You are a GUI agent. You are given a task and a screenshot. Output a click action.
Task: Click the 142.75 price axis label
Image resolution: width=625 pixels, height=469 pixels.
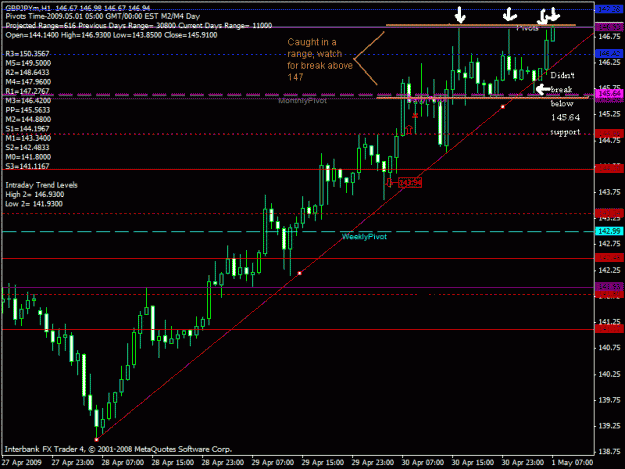point(609,244)
